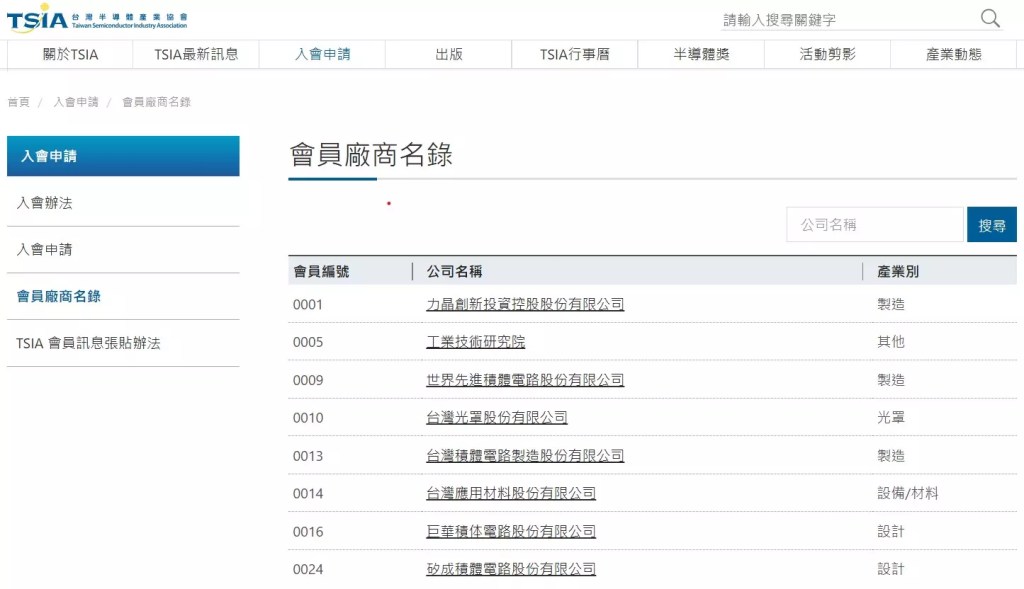Select 入會辦法 in the sidebar
Image resolution: width=1024 pixels, height=589 pixels.
45,203
